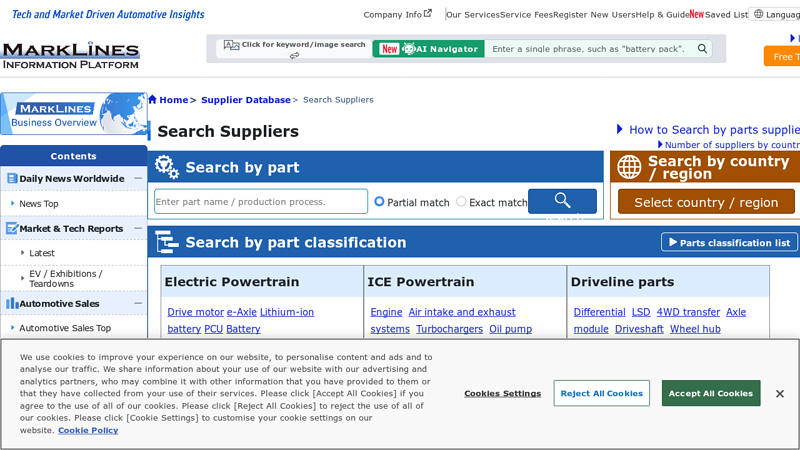
Task: Open the Saved List link
Action: 727,15
